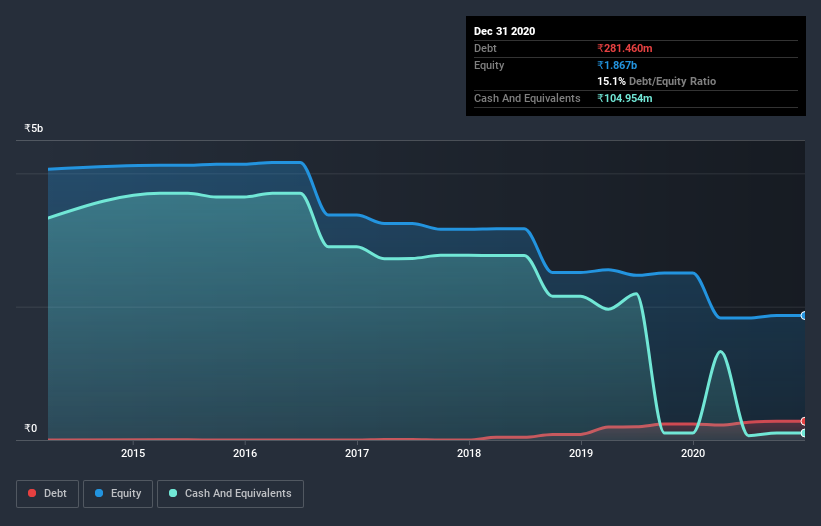Click the ₹5b y-axis label
This screenshot has width=821, height=526.
pos(34,128)
